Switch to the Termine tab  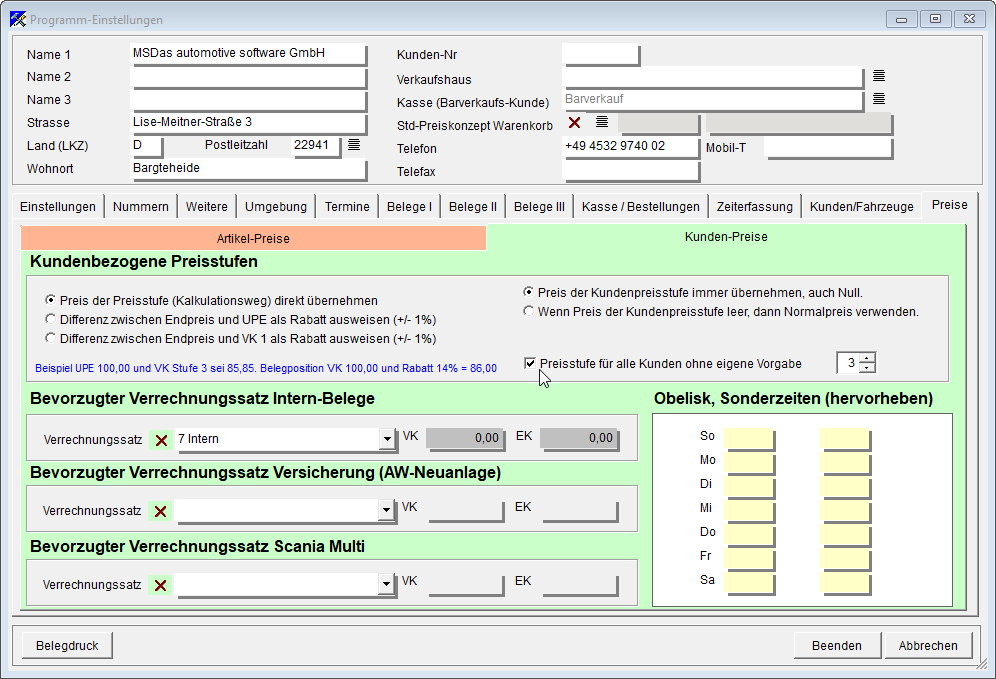point(347,206)
